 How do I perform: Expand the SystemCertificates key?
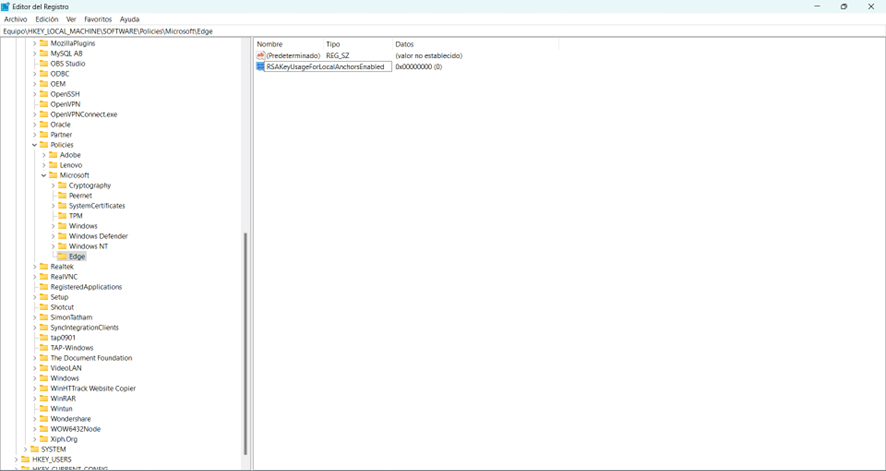[53, 206]
